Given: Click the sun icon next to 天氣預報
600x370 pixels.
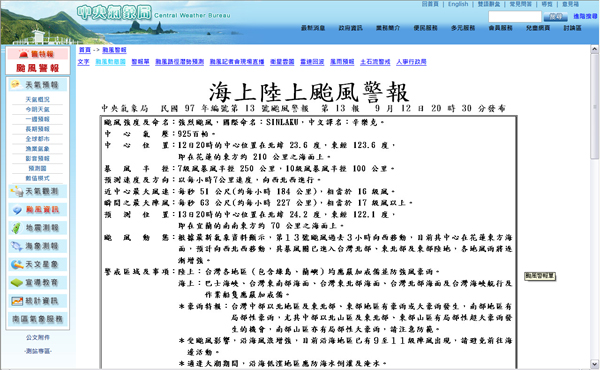Looking at the screenshot, I should coord(16,85).
